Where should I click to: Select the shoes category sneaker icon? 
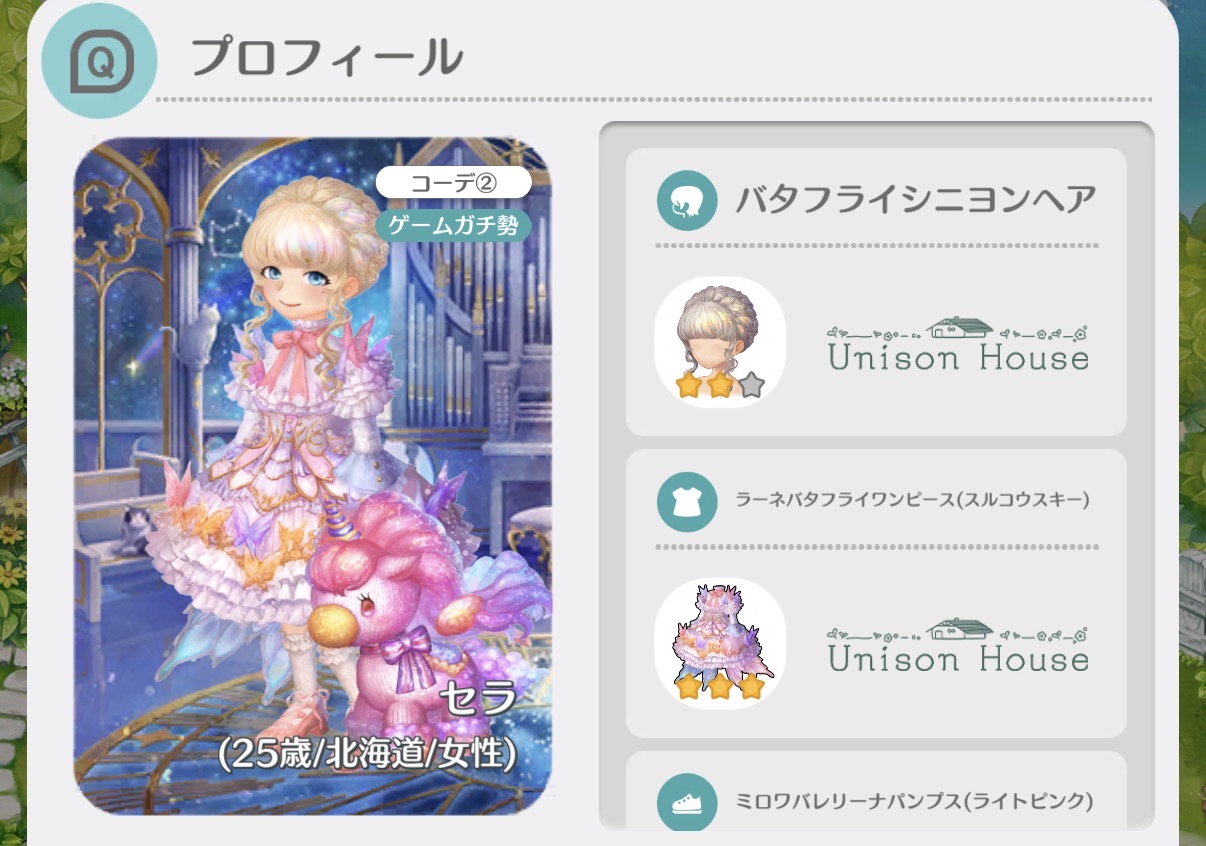[x=687, y=803]
